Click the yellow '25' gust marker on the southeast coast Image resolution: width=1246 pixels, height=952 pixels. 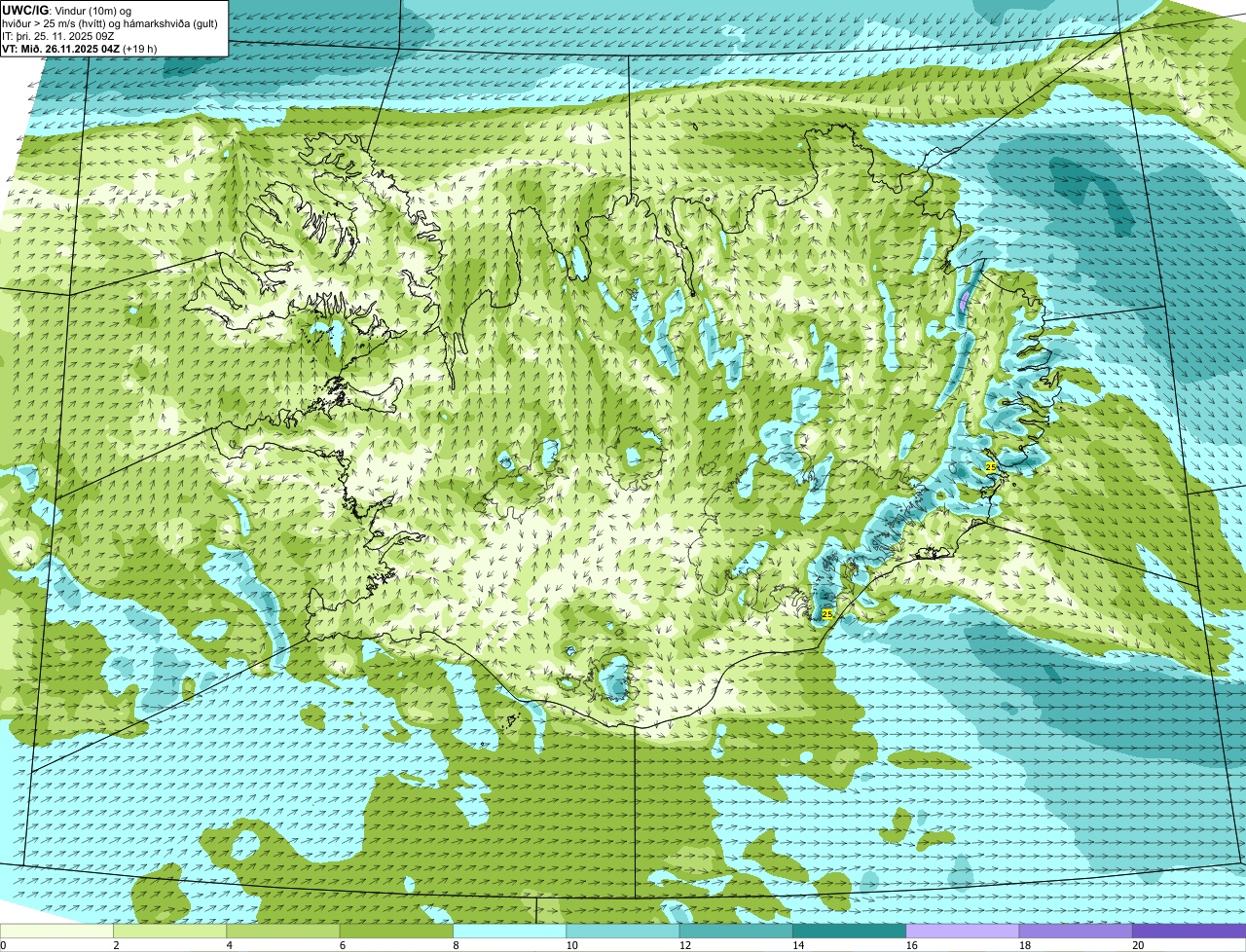click(x=827, y=614)
